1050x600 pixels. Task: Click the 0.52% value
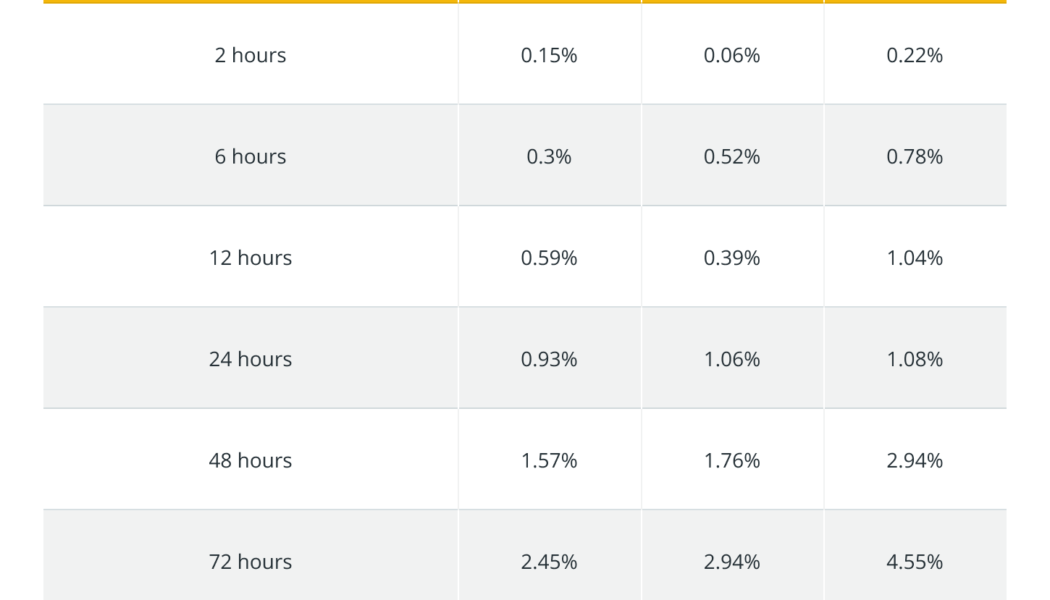click(x=732, y=157)
